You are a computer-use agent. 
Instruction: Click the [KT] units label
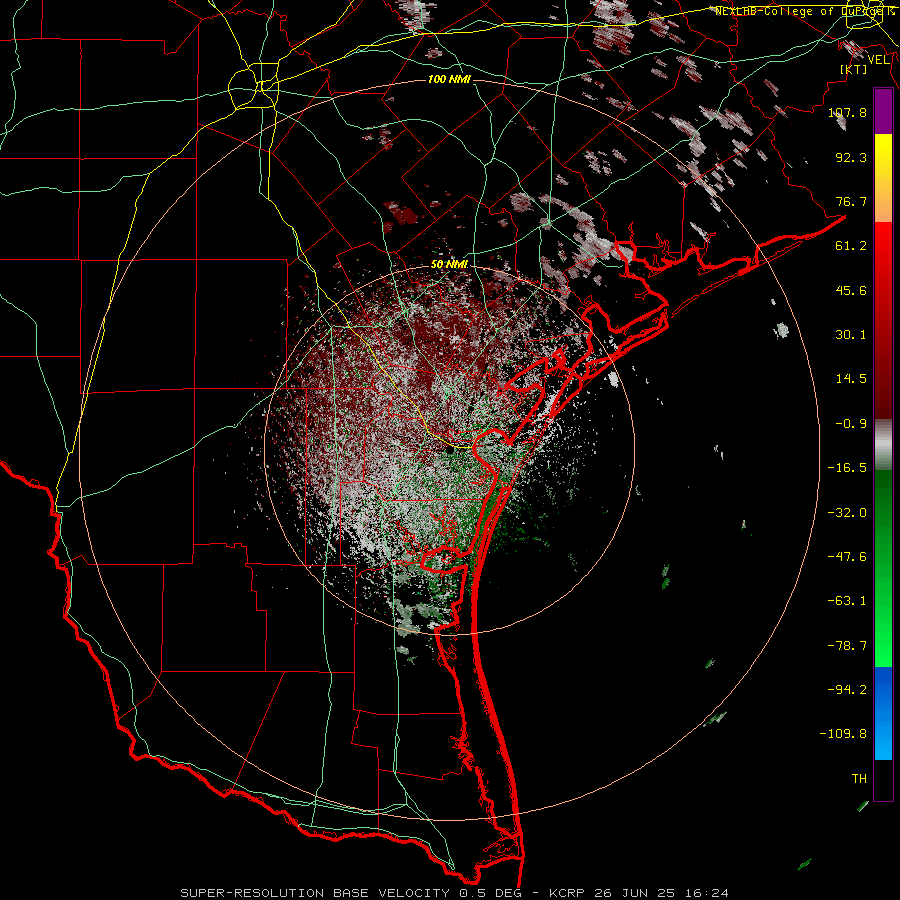pyautogui.click(x=853, y=69)
